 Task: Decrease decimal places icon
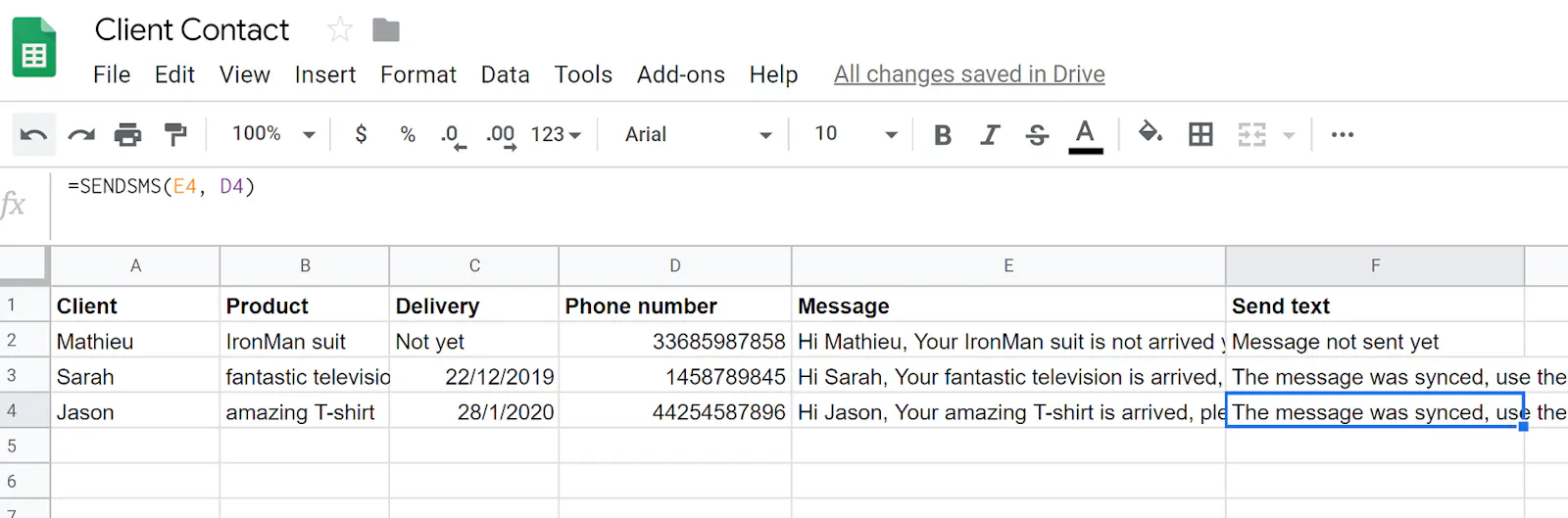coord(453,135)
